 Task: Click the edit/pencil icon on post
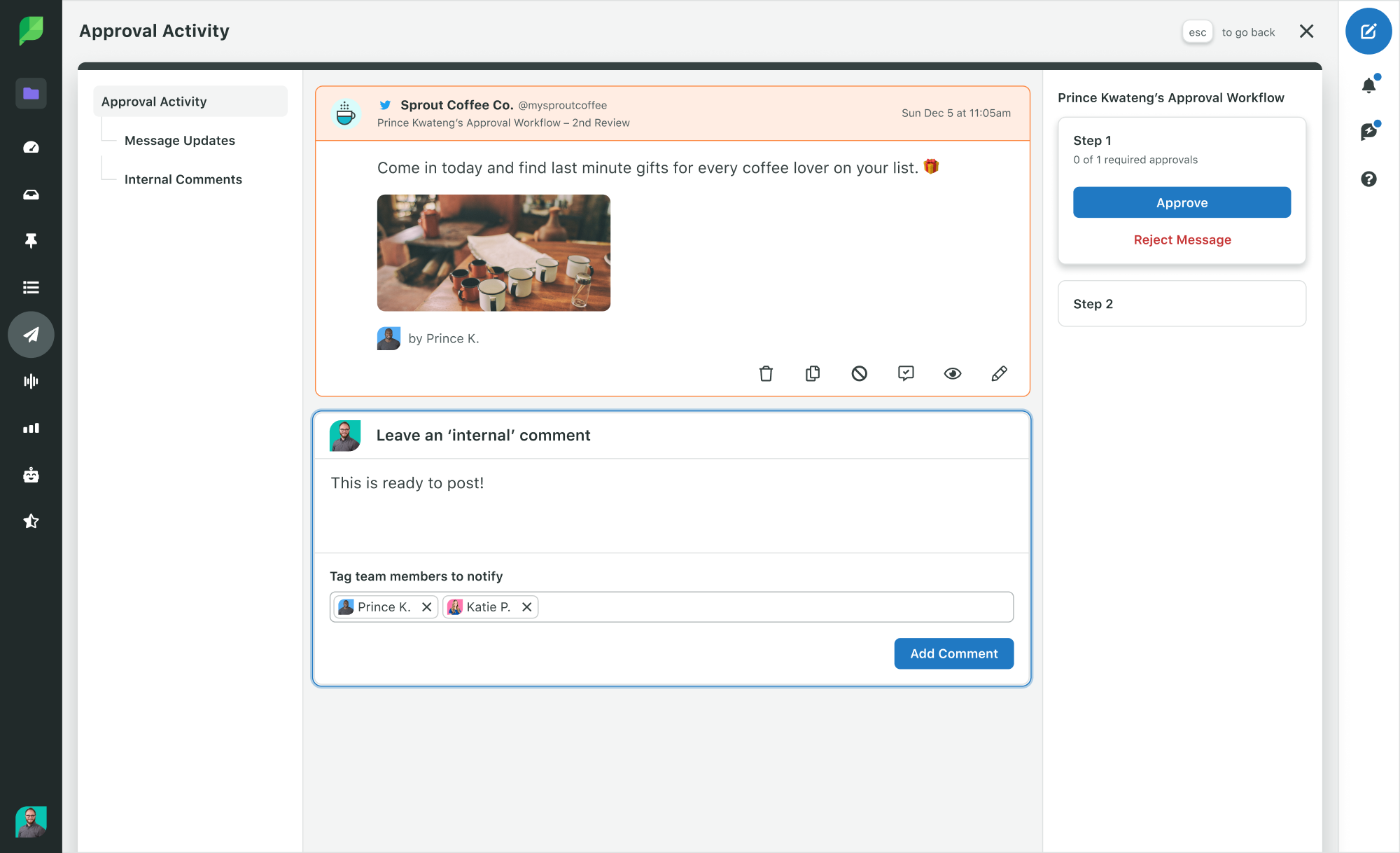(999, 373)
